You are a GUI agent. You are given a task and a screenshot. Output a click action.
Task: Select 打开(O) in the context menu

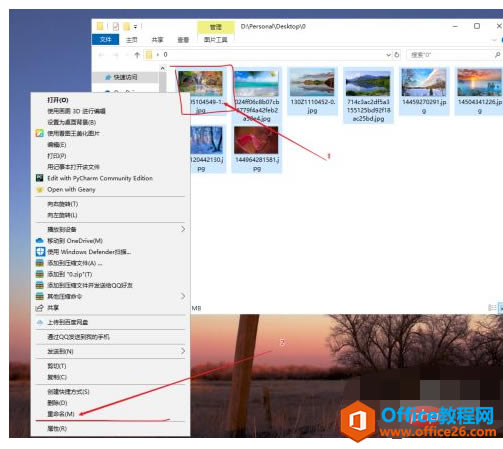coord(58,100)
